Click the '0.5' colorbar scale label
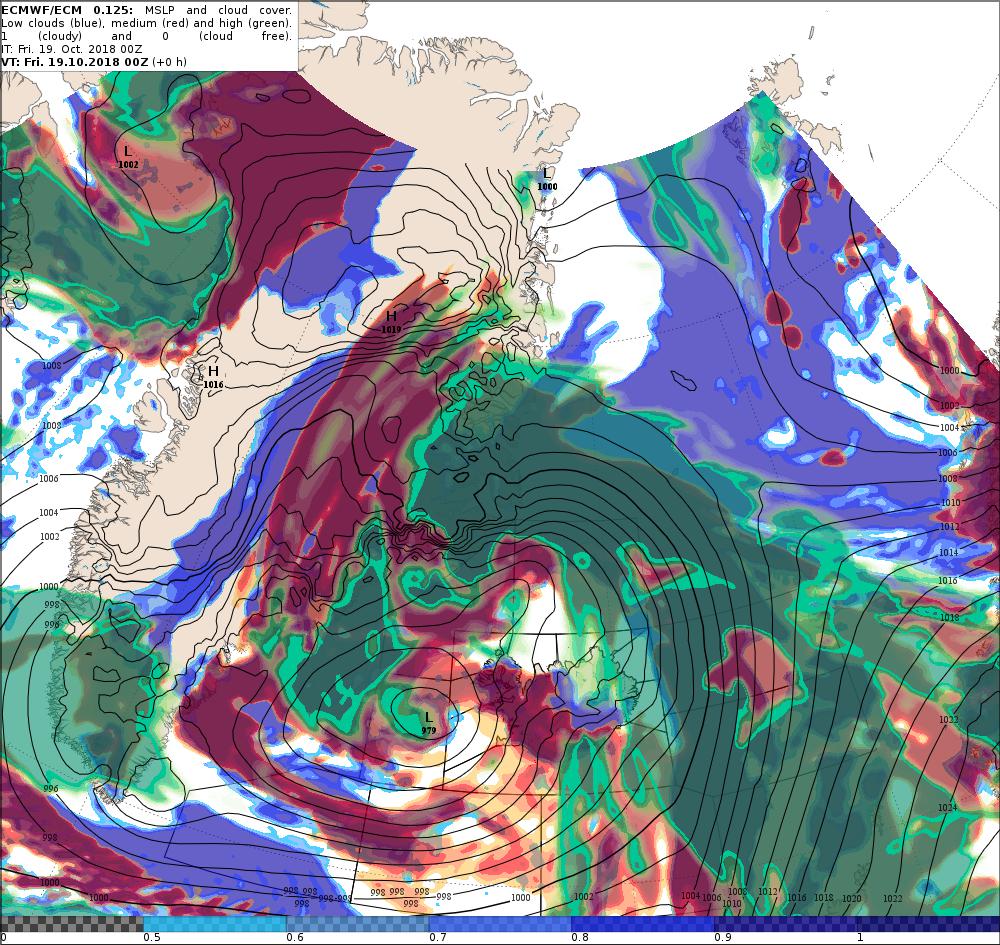The image size is (1000, 945). pyautogui.click(x=152, y=937)
